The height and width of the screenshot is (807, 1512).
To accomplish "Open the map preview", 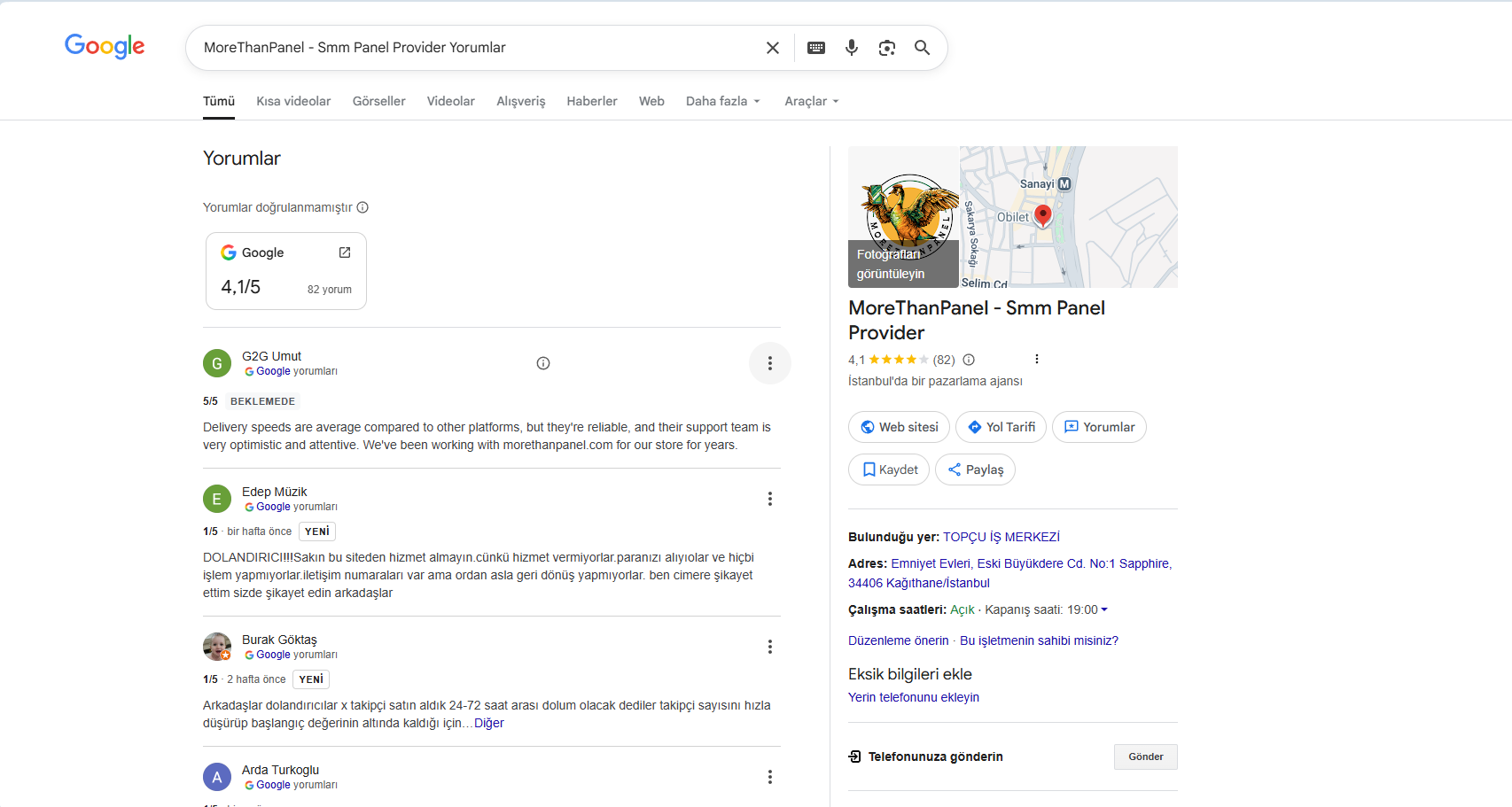I will click(1069, 217).
